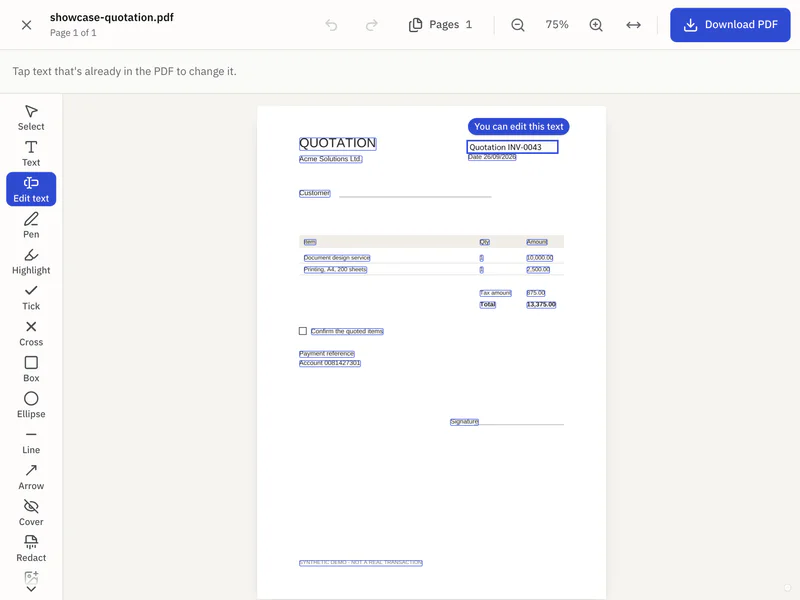Edit the Printing, A4, 200 sheets text
This screenshot has height=600, width=800.
[335, 269]
